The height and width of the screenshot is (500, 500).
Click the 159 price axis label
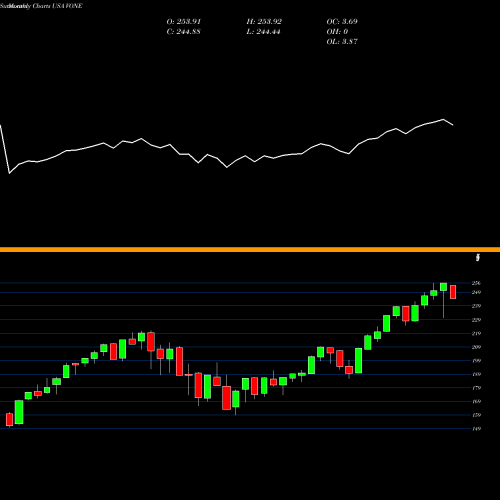tap(476, 415)
